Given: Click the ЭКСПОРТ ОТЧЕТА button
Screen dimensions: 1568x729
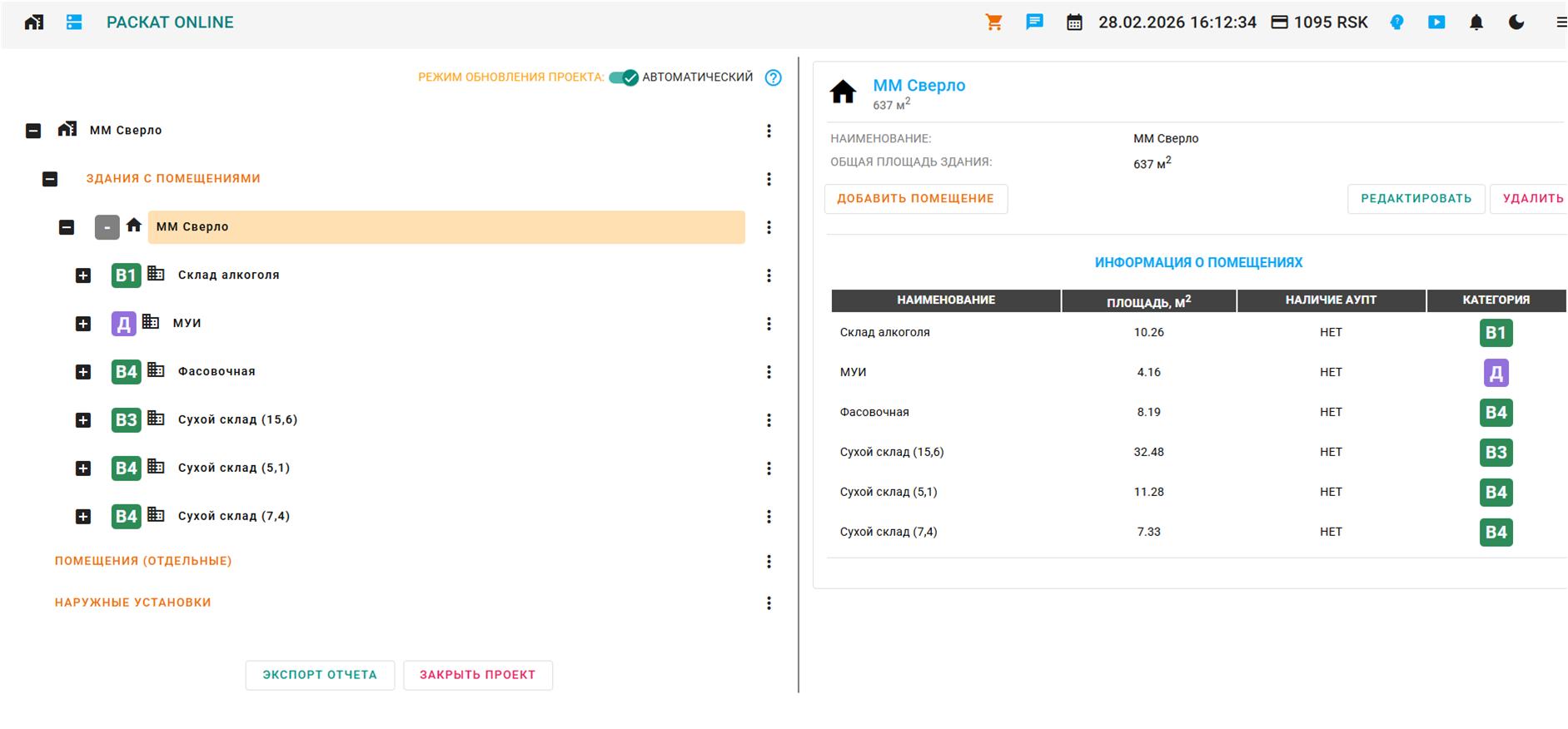Looking at the screenshot, I should [x=320, y=675].
